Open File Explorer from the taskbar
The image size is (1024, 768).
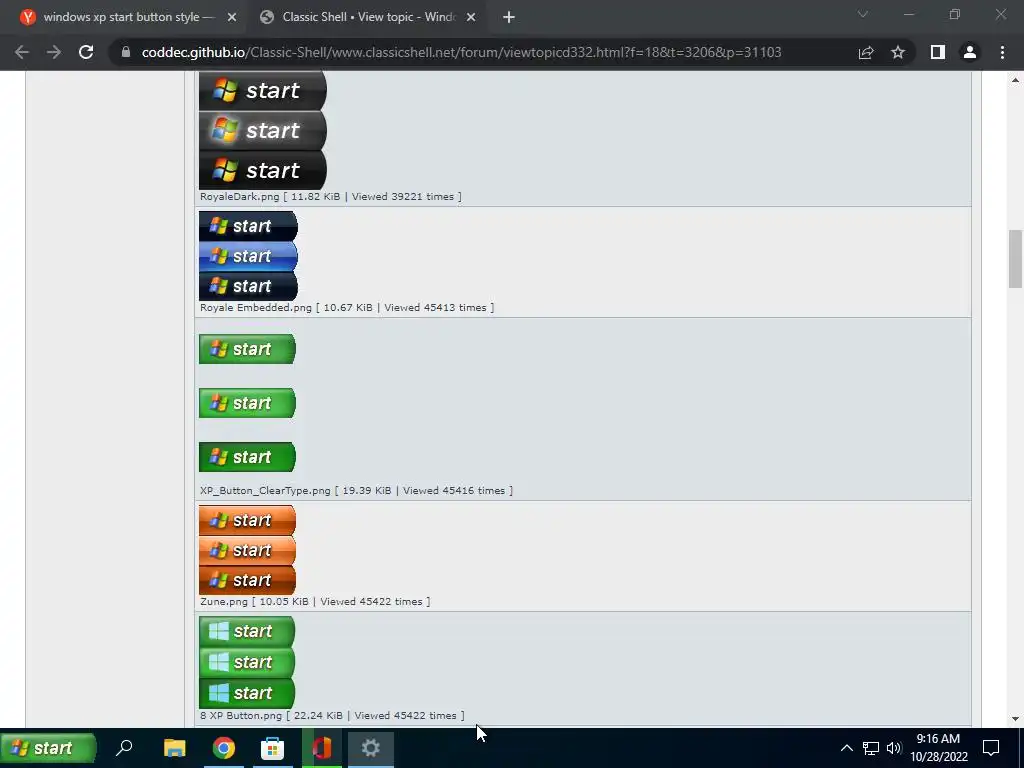pyautogui.click(x=174, y=748)
